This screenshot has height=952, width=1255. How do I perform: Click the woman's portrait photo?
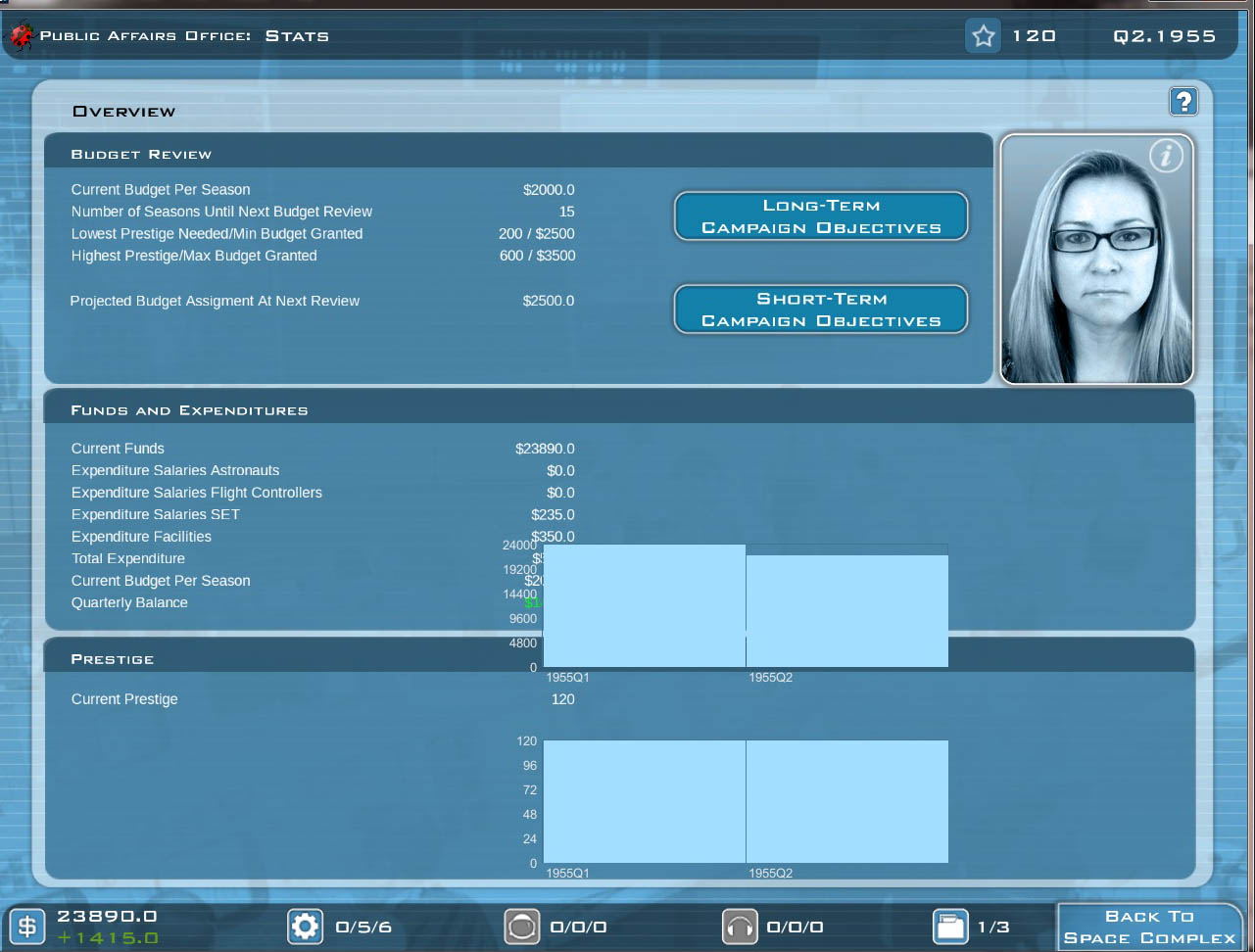(x=1096, y=259)
